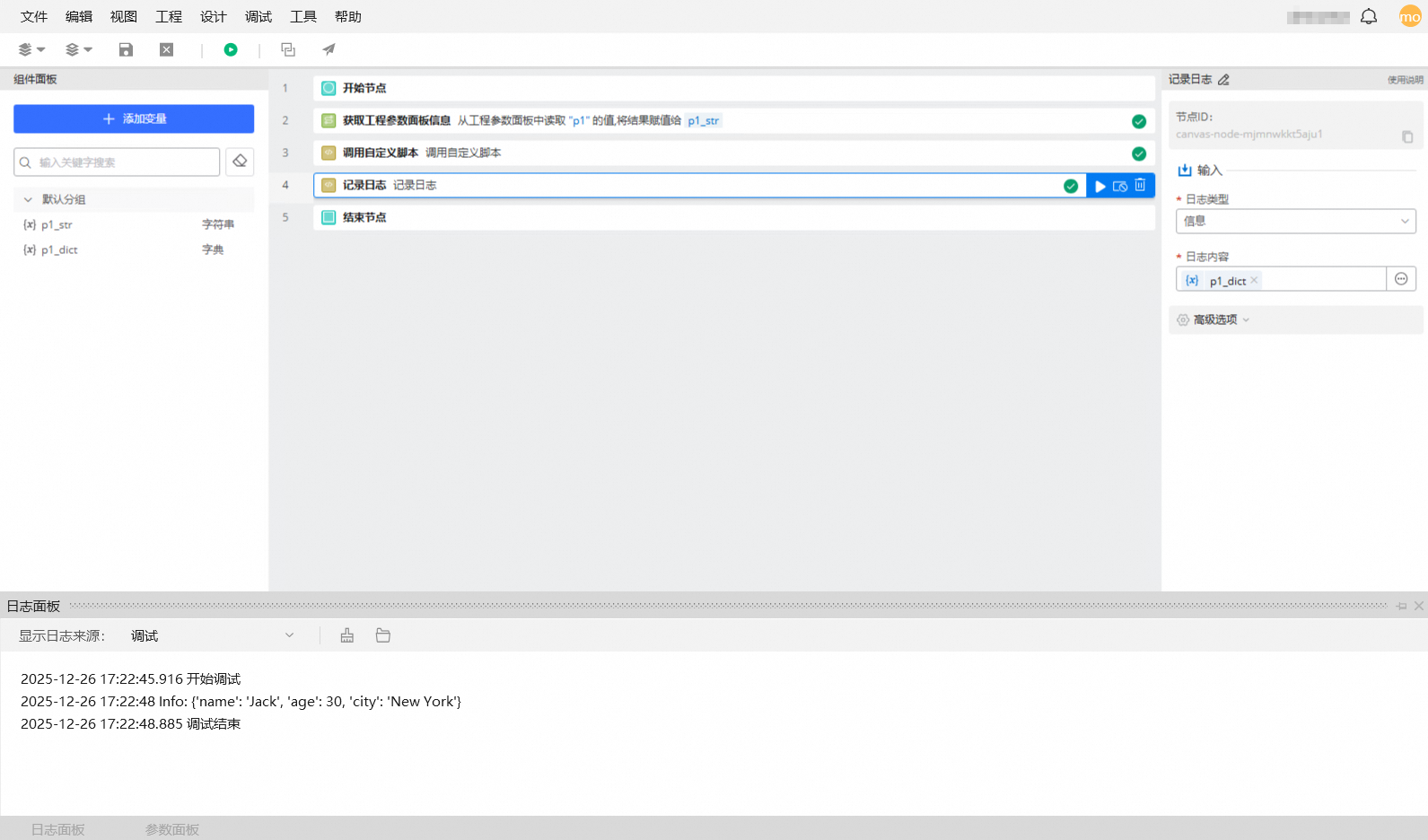The height and width of the screenshot is (840, 1428).
Task: Open the 工程 menu
Action: pyautogui.click(x=169, y=16)
